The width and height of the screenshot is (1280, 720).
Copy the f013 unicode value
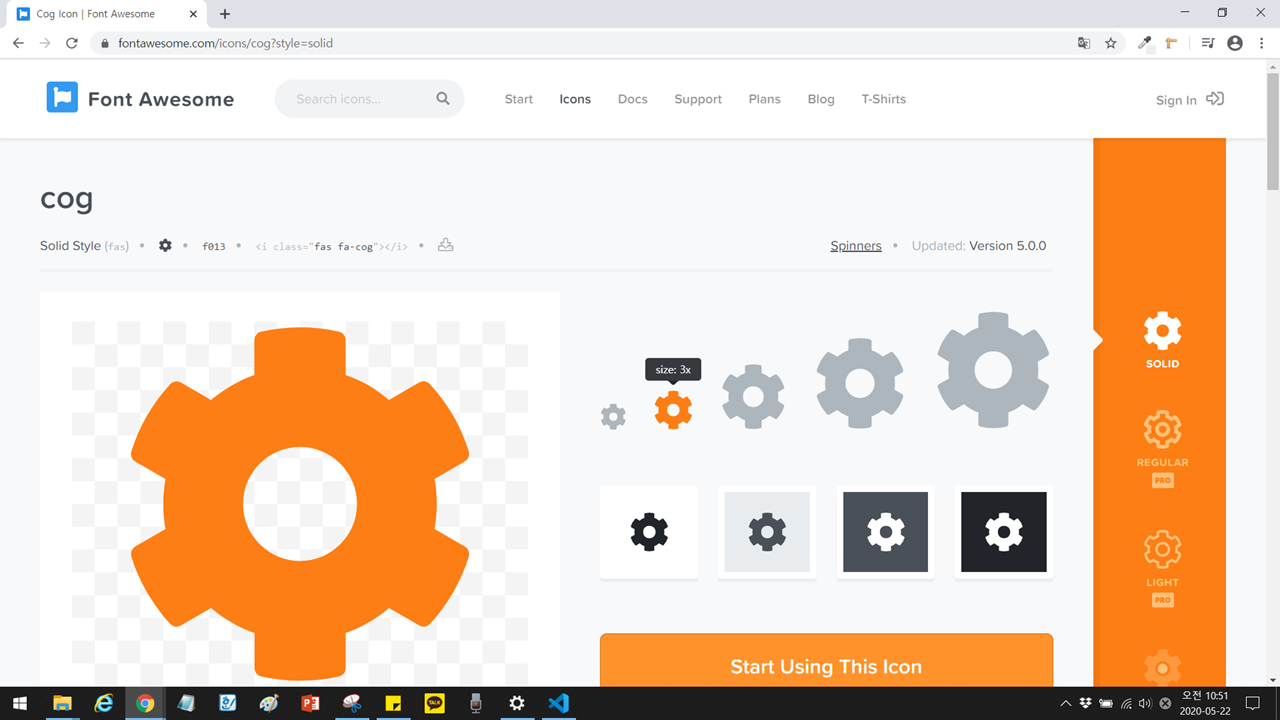click(x=214, y=246)
